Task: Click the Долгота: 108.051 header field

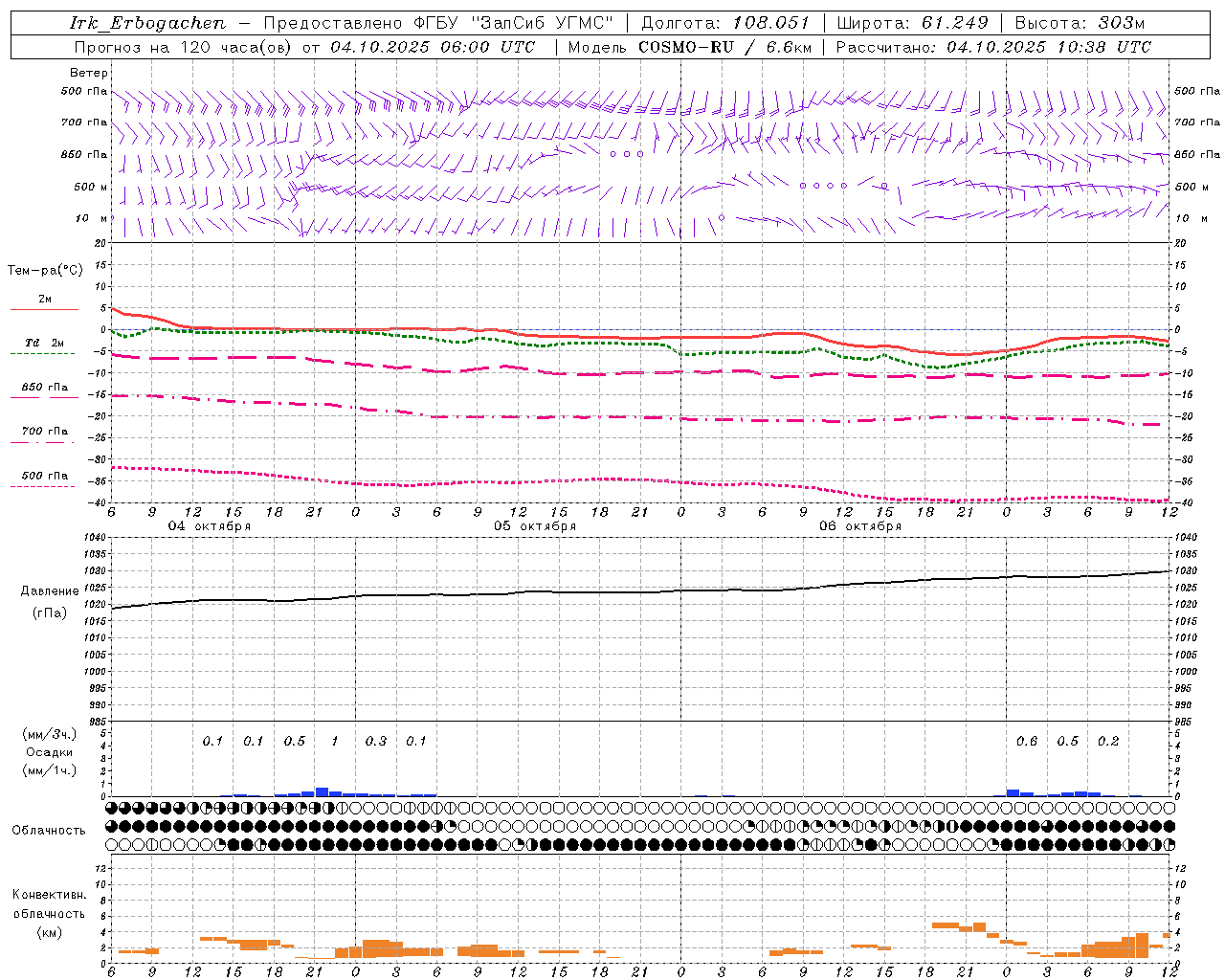Action: 725,24
